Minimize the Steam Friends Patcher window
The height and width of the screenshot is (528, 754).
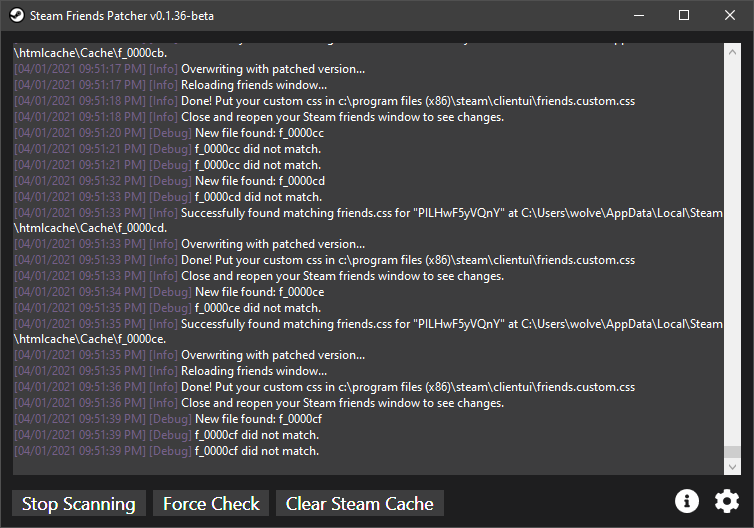pos(639,15)
